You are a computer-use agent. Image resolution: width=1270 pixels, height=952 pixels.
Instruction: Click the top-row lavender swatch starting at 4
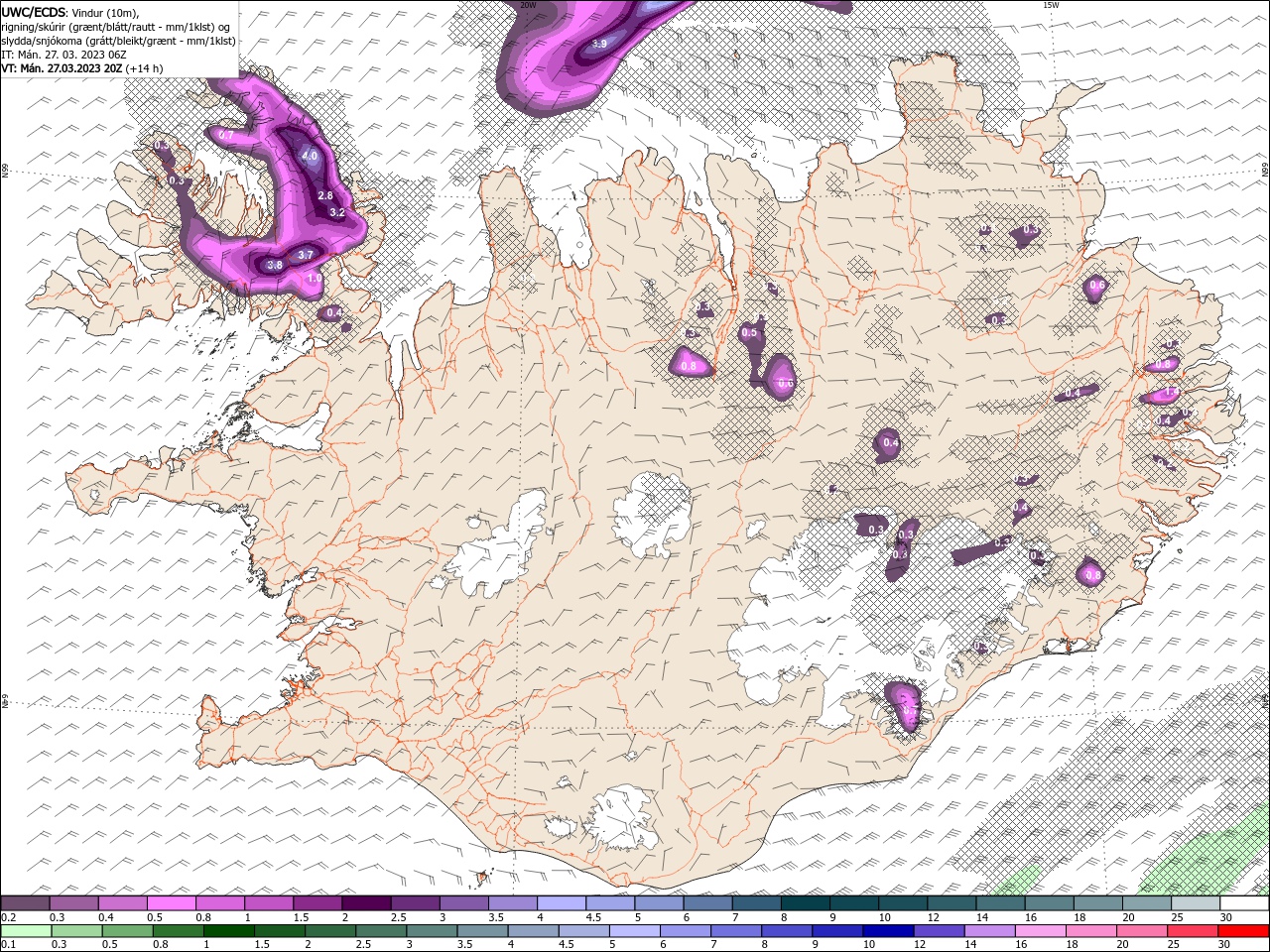click(561, 903)
